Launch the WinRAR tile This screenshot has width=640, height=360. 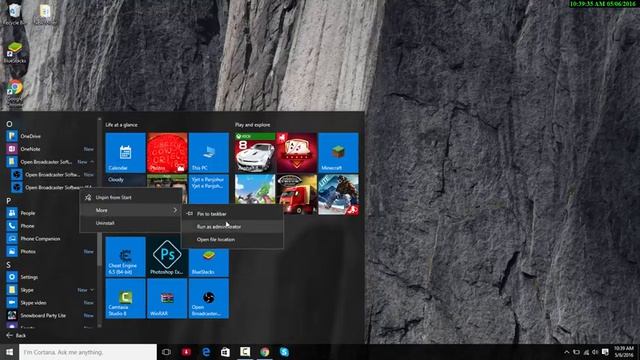point(167,298)
